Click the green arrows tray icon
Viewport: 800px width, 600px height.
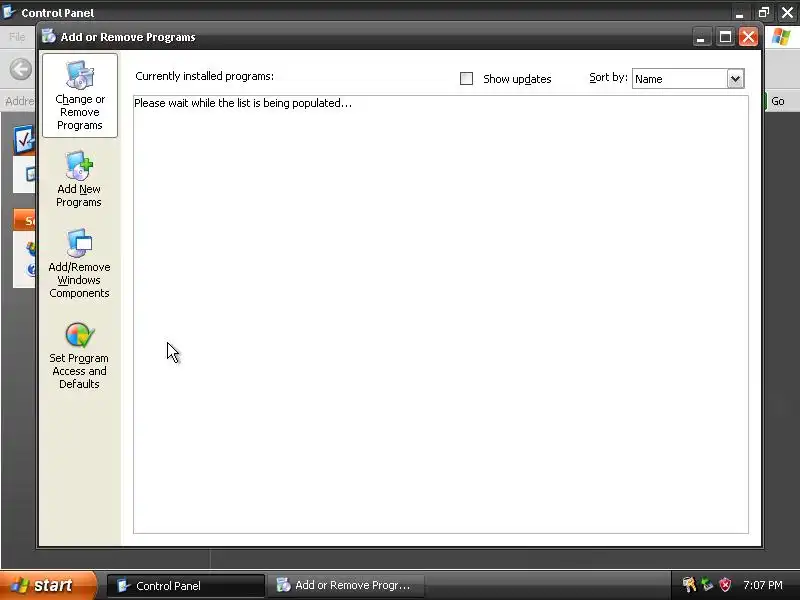pos(707,585)
